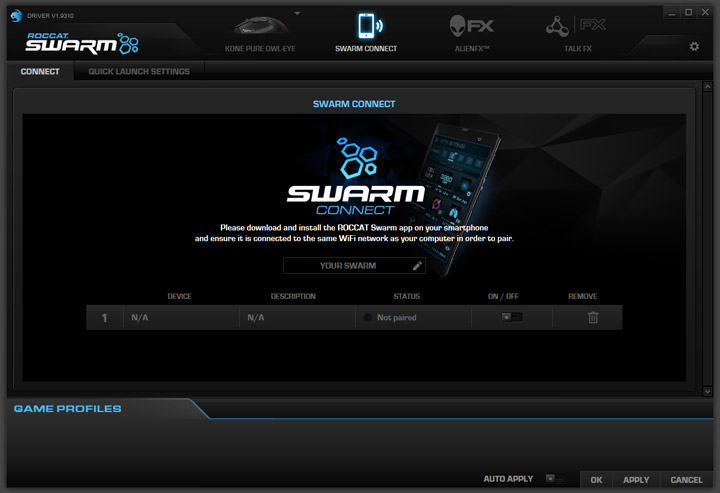The image size is (720, 493).
Task: Open the Talk FX module
Action: [577, 32]
